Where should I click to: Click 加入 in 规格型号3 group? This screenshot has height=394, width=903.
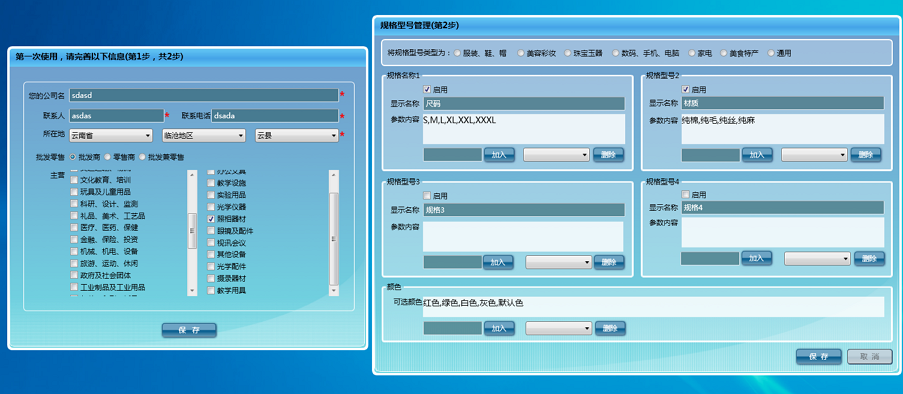coord(498,262)
